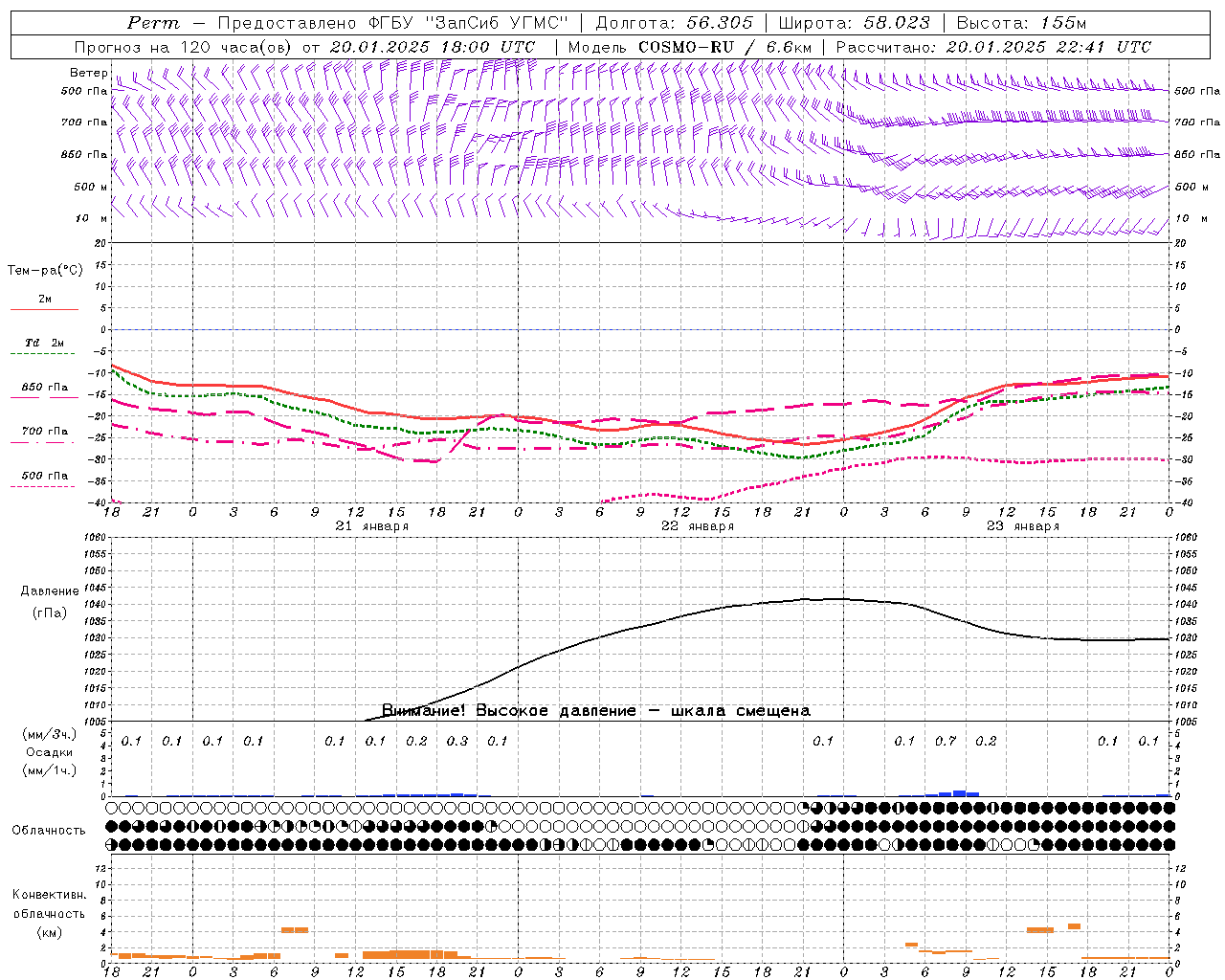The width and height of the screenshot is (1225, 980).
Task: Click the "Ветер" wind panel label
Action: point(88,73)
